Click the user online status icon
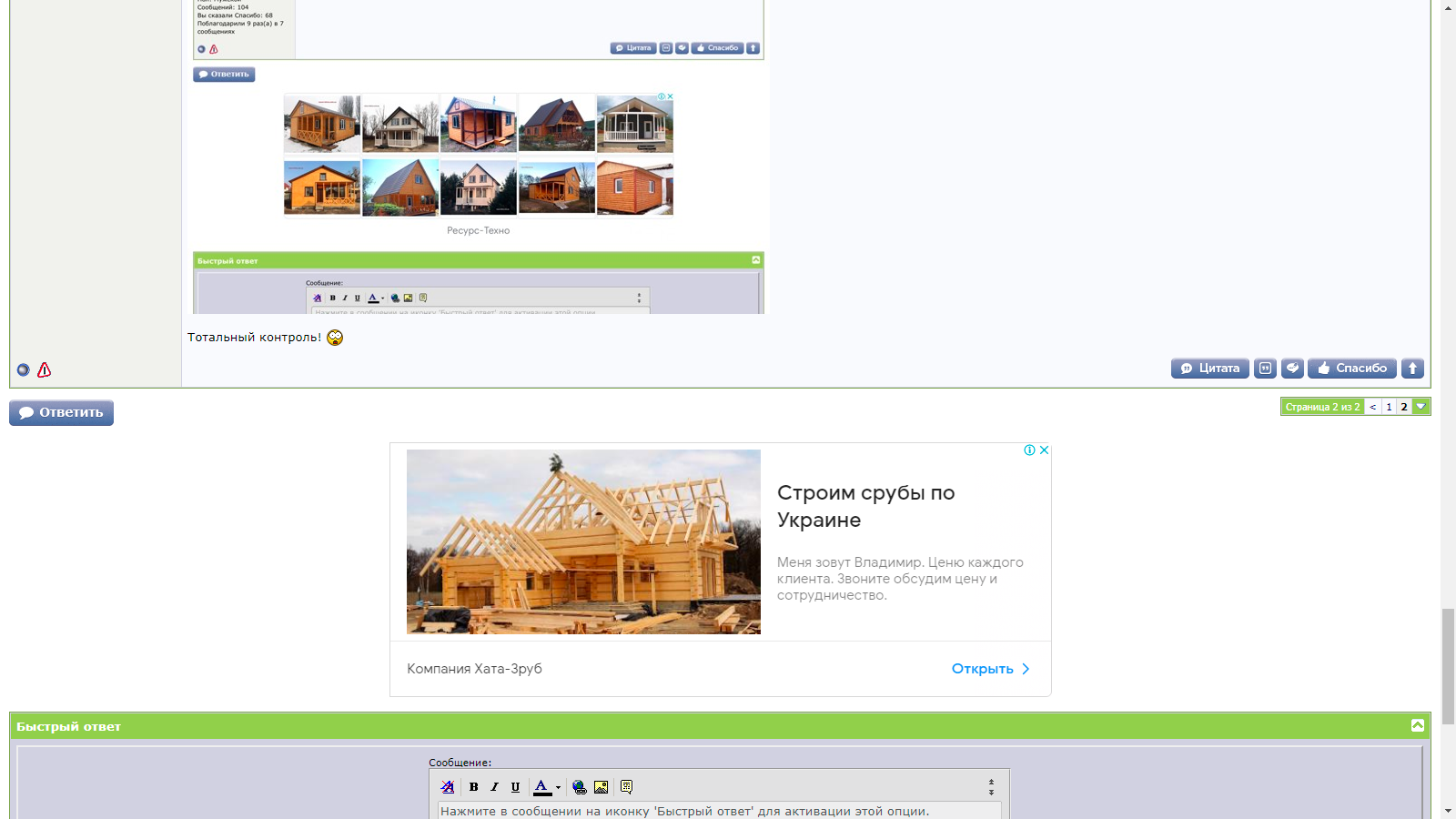This screenshot has width=1456, height=819. 24,369
